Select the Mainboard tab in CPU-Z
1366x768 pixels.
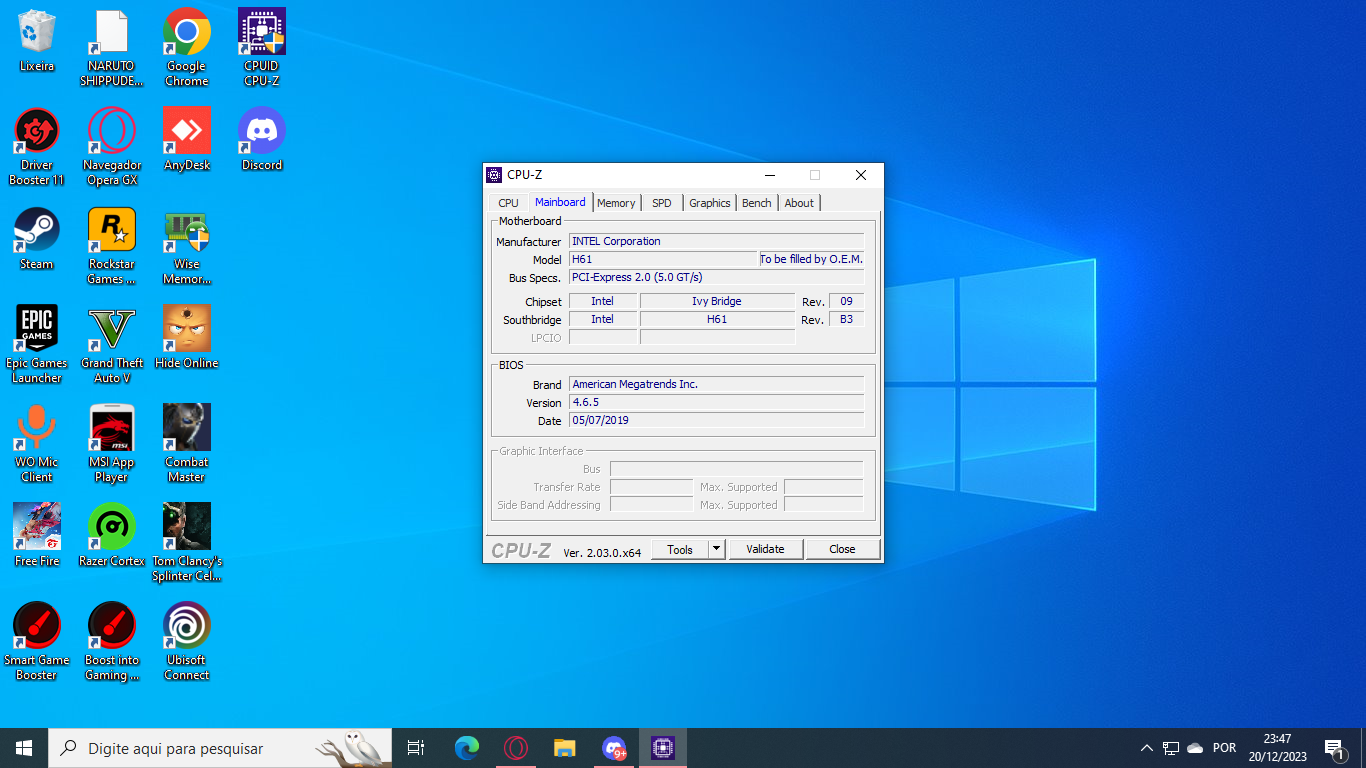coord(560,202)
